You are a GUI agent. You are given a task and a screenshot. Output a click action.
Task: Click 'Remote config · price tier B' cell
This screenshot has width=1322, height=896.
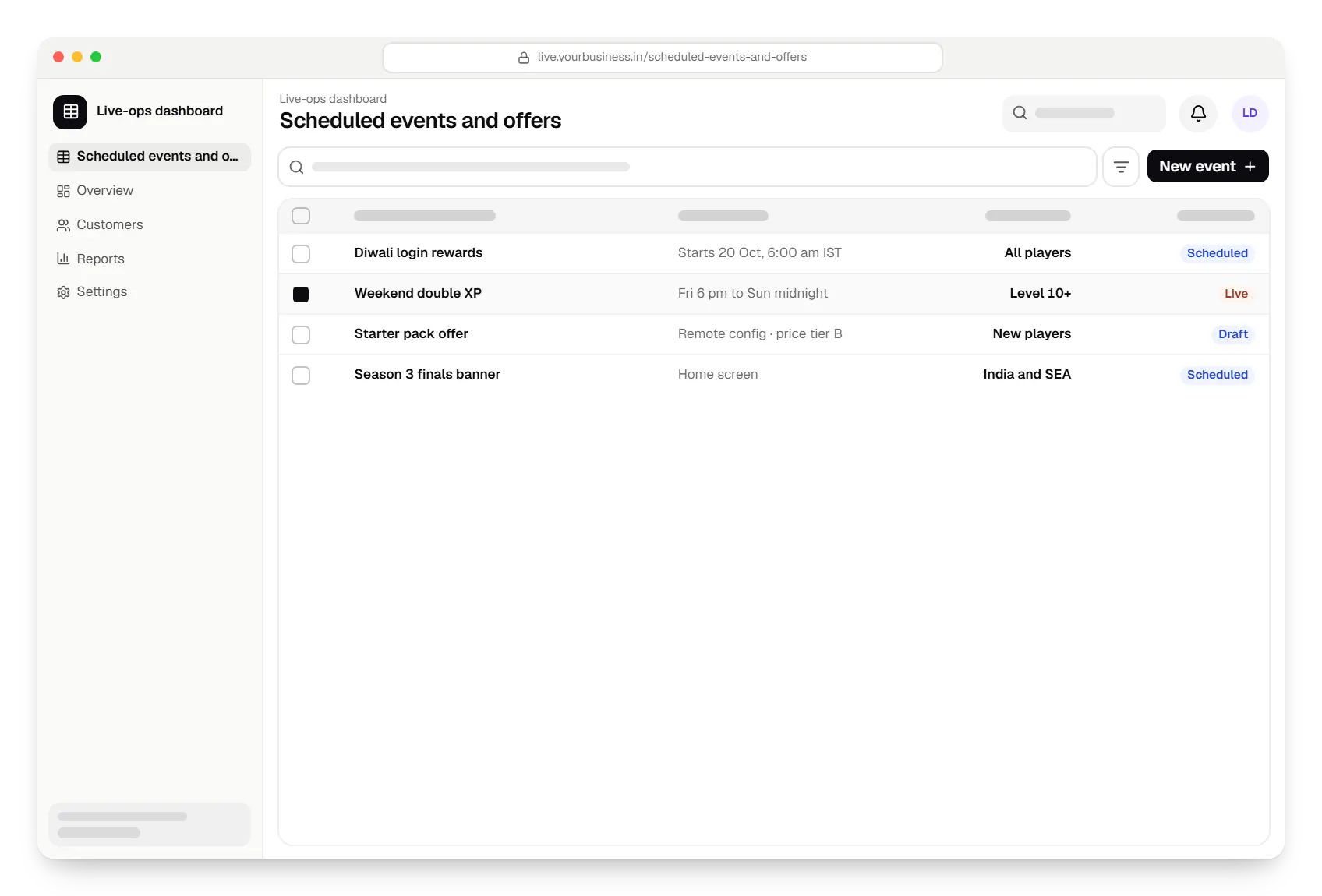(x=759, y=334)
